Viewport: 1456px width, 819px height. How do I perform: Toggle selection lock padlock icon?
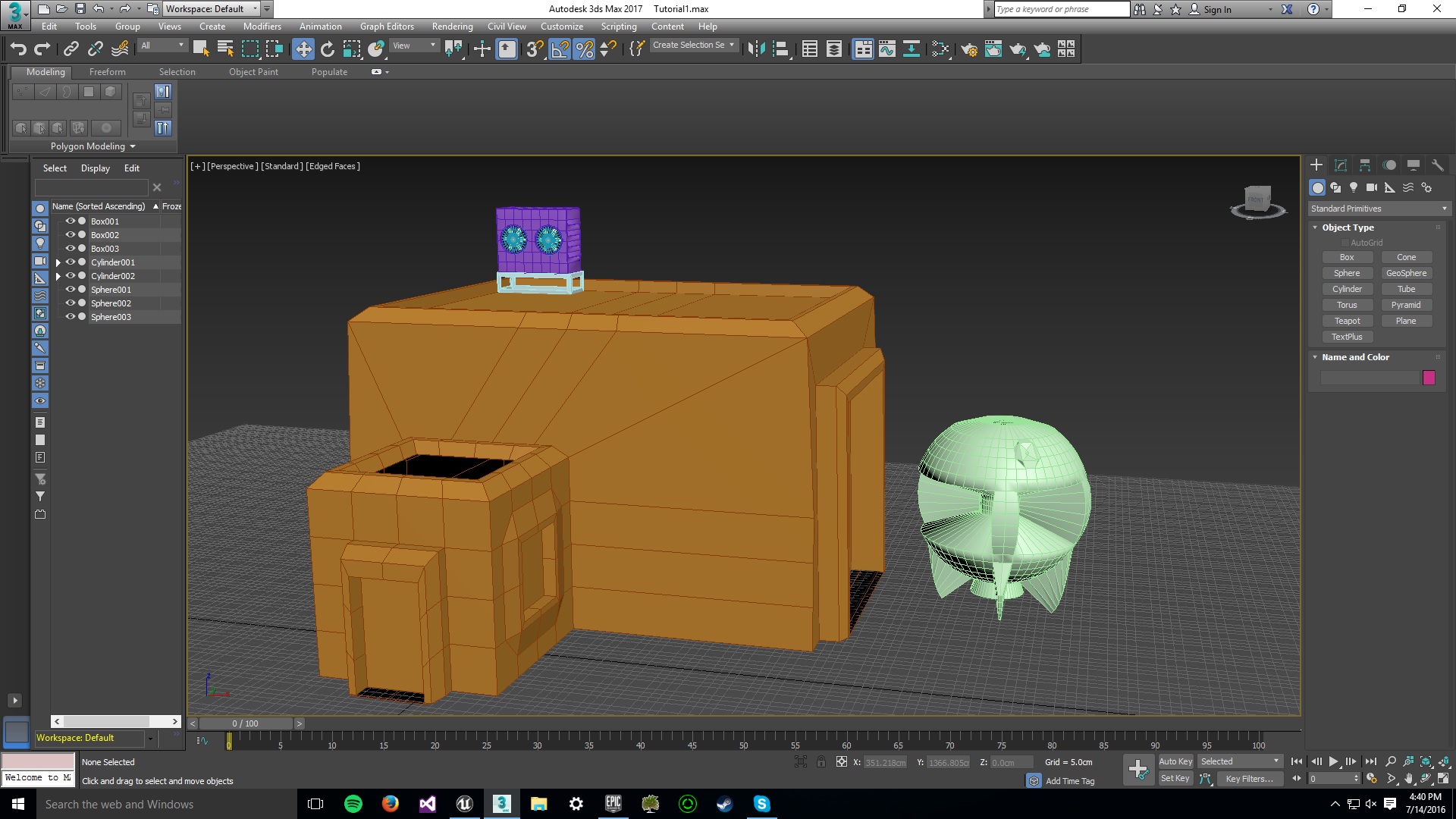tap(821, 762)
